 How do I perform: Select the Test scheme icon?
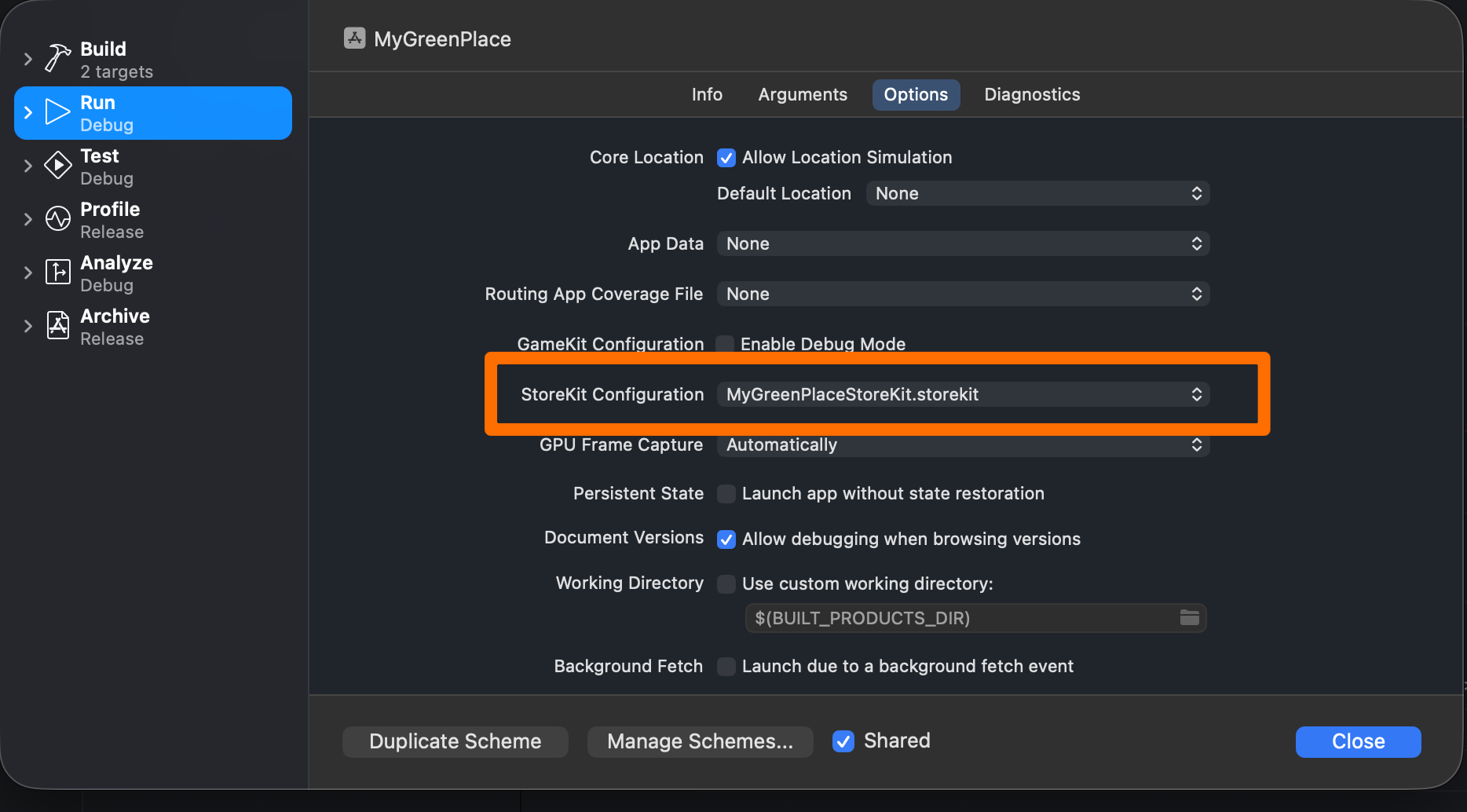(57, 165)
